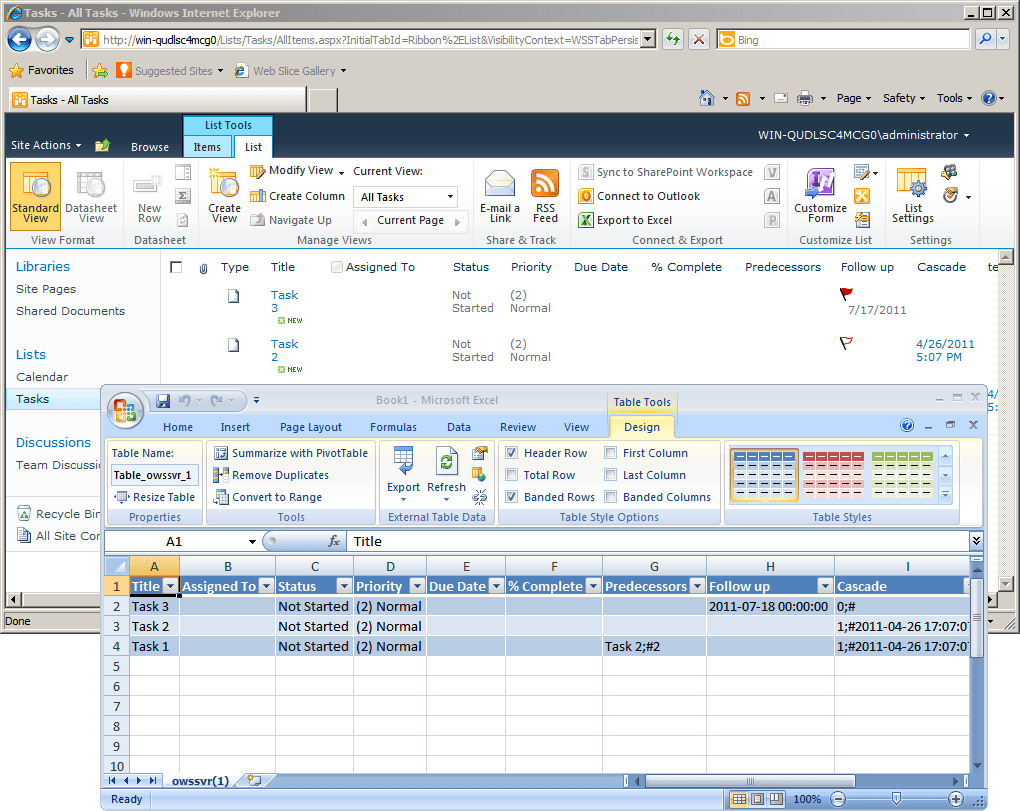This screenshot has height=811, width=1020.
Task: Open the Due Date filter dropdown in Excel
Action: point(497,586)
